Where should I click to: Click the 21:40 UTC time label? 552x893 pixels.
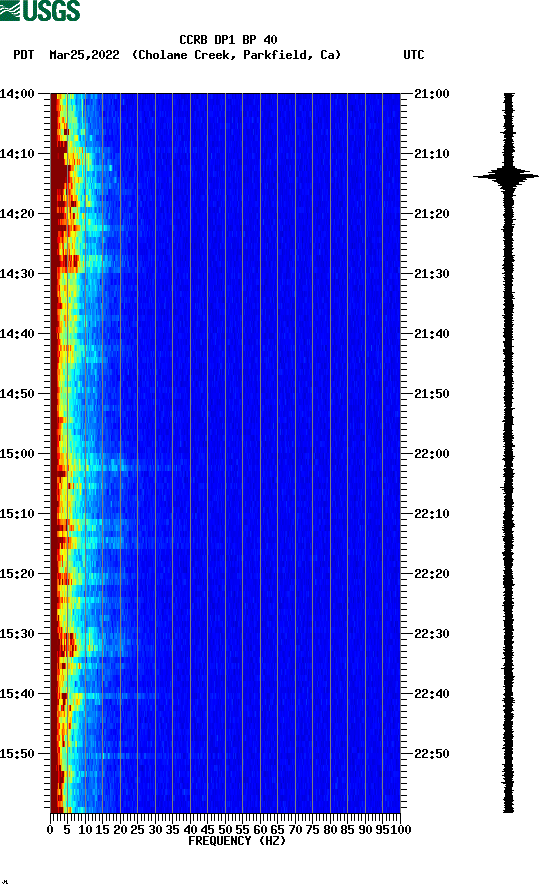[432, 334]
